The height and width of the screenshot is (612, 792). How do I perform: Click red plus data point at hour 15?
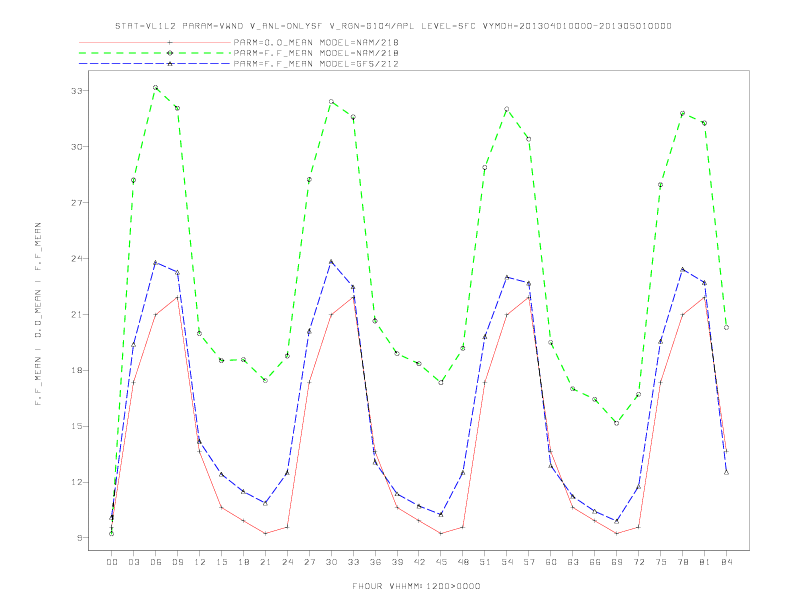click(x=221, y=507)
